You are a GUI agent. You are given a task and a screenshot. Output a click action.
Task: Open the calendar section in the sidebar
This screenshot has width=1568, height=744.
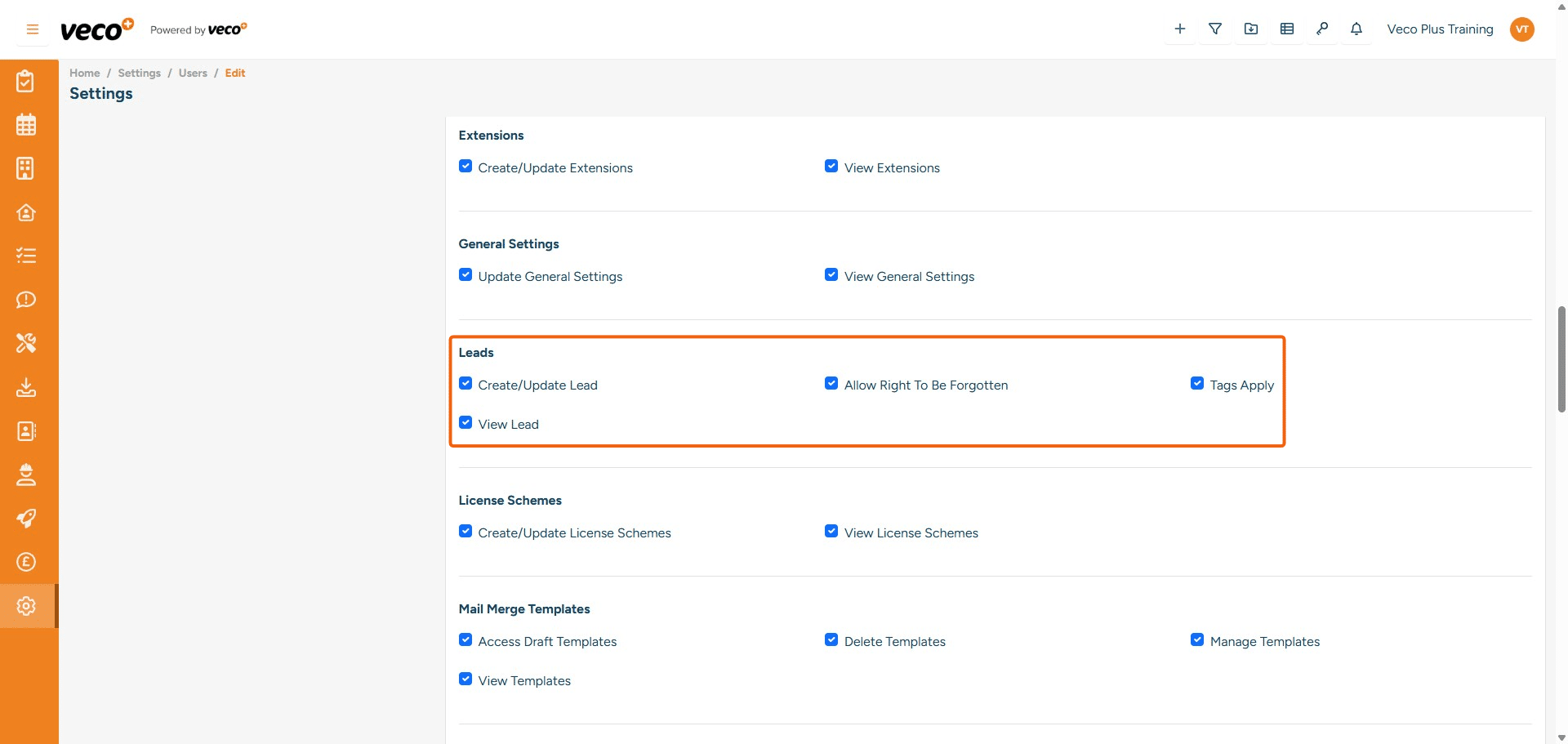coord(26,124)
